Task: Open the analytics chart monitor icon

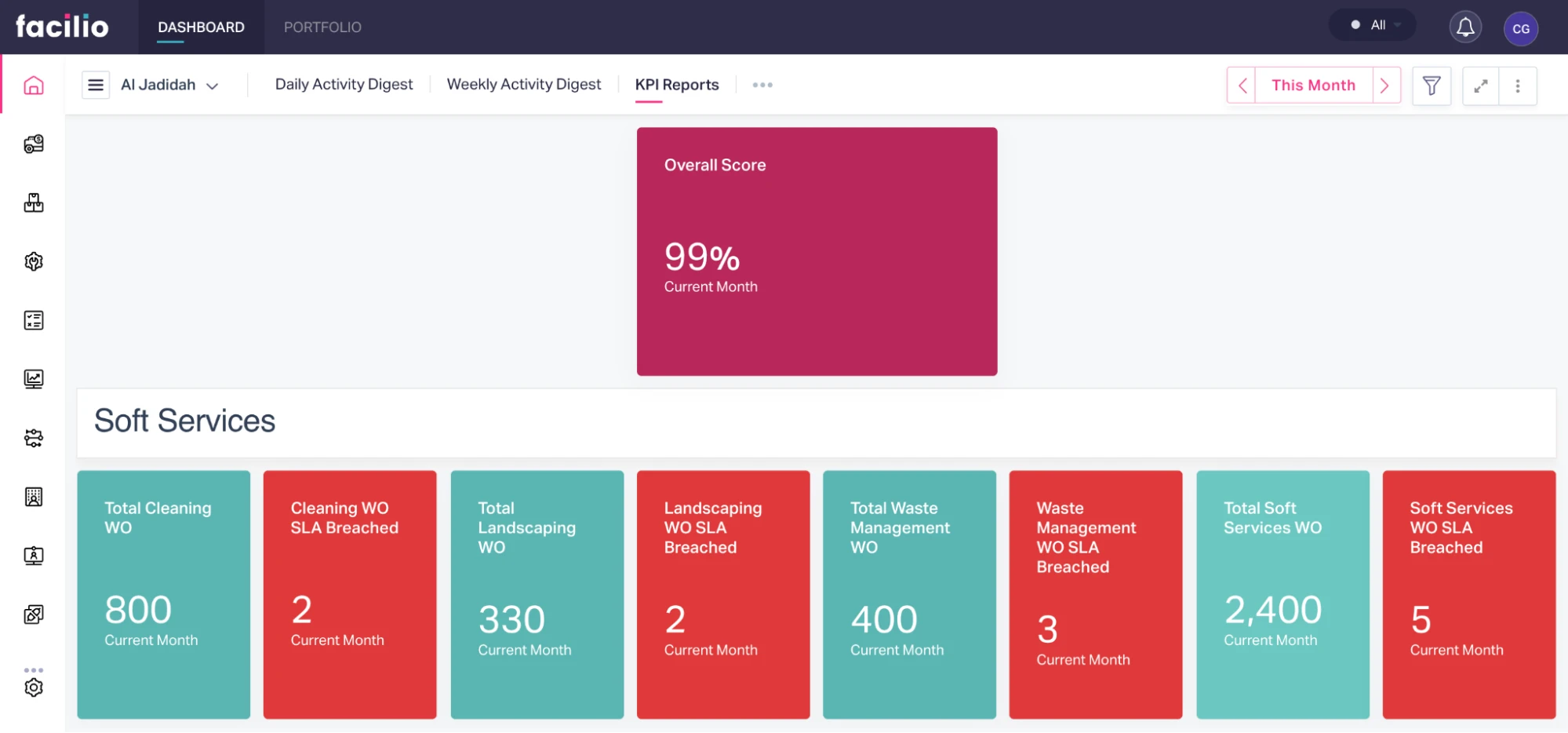Action: tap(34, 379)
